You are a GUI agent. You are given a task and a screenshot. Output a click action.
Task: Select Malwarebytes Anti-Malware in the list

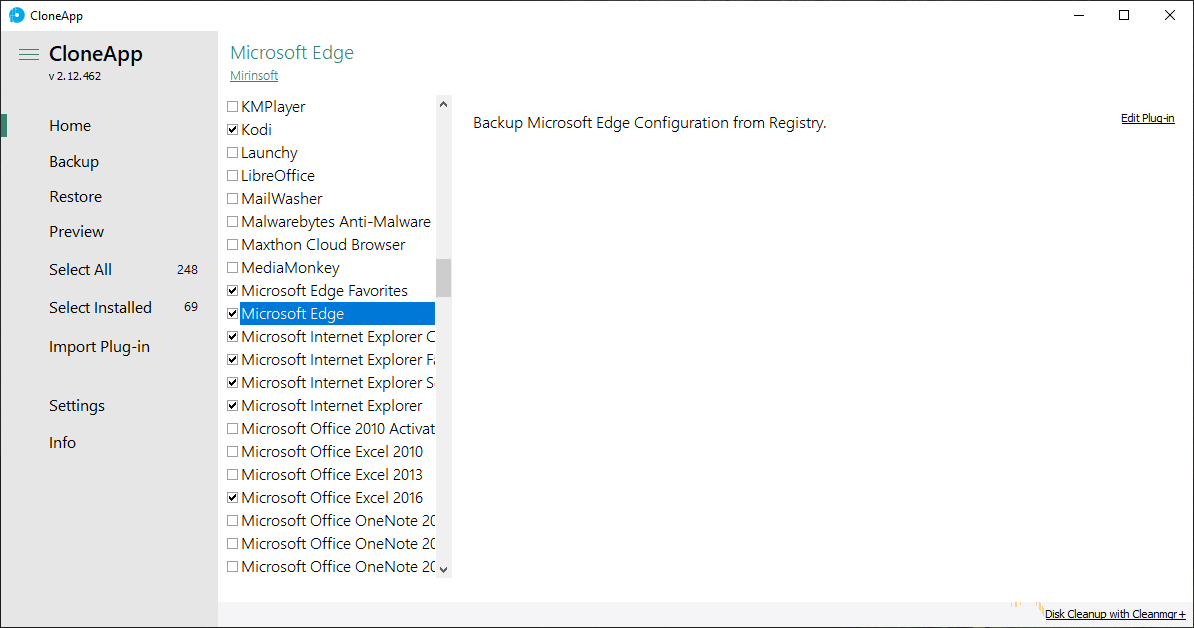(336, 222)
